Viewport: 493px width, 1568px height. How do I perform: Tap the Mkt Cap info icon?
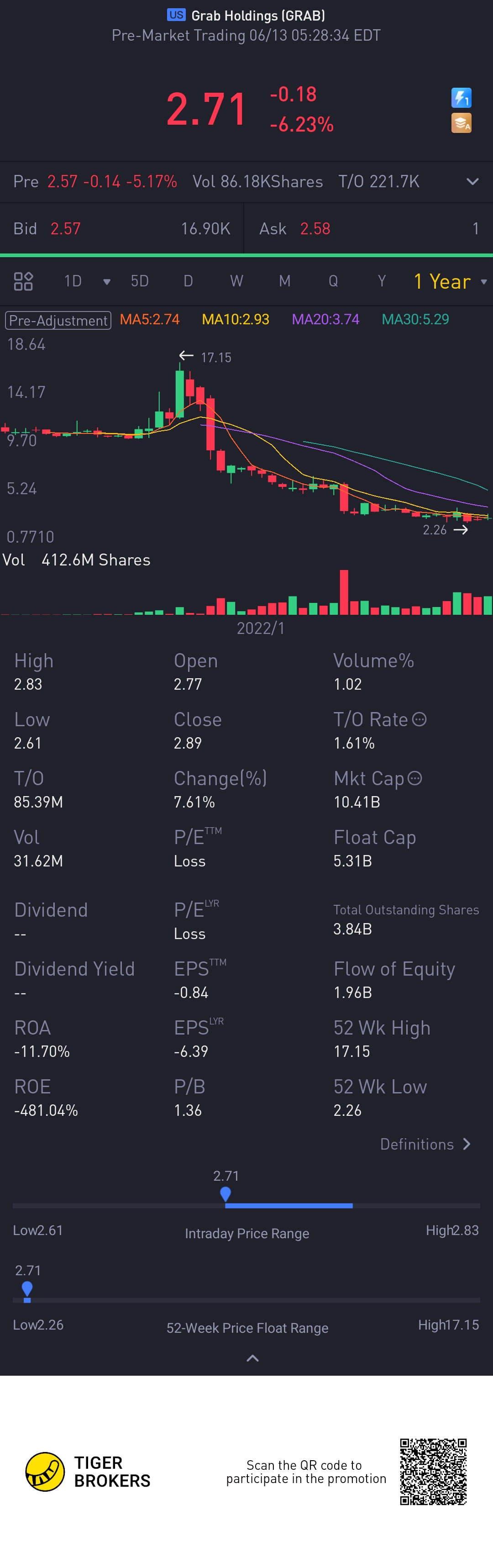[x=414, y=779]
